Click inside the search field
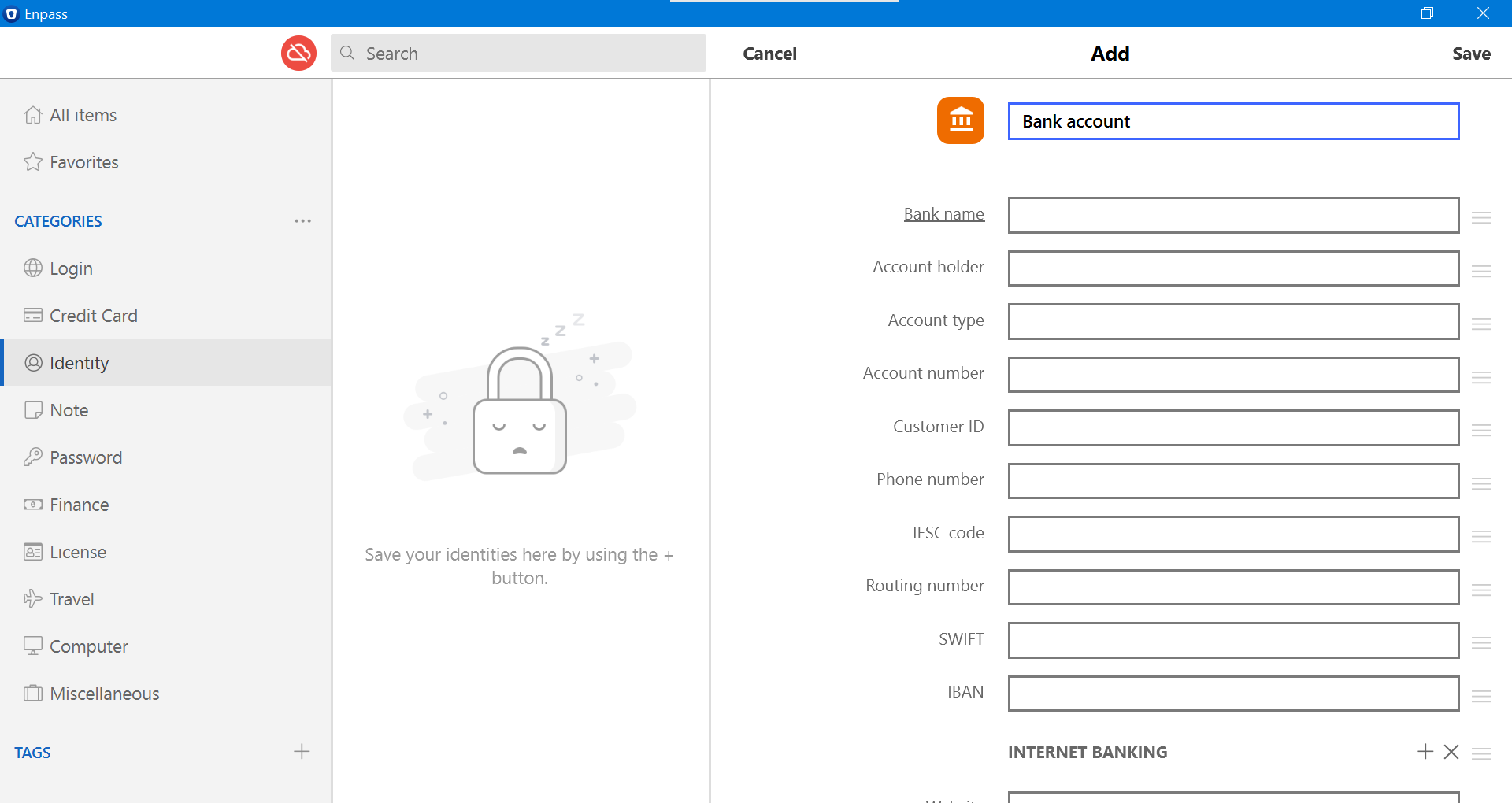Image resolution: width=1512 pixels, height=803 pixels. click(x=518, y=53)
